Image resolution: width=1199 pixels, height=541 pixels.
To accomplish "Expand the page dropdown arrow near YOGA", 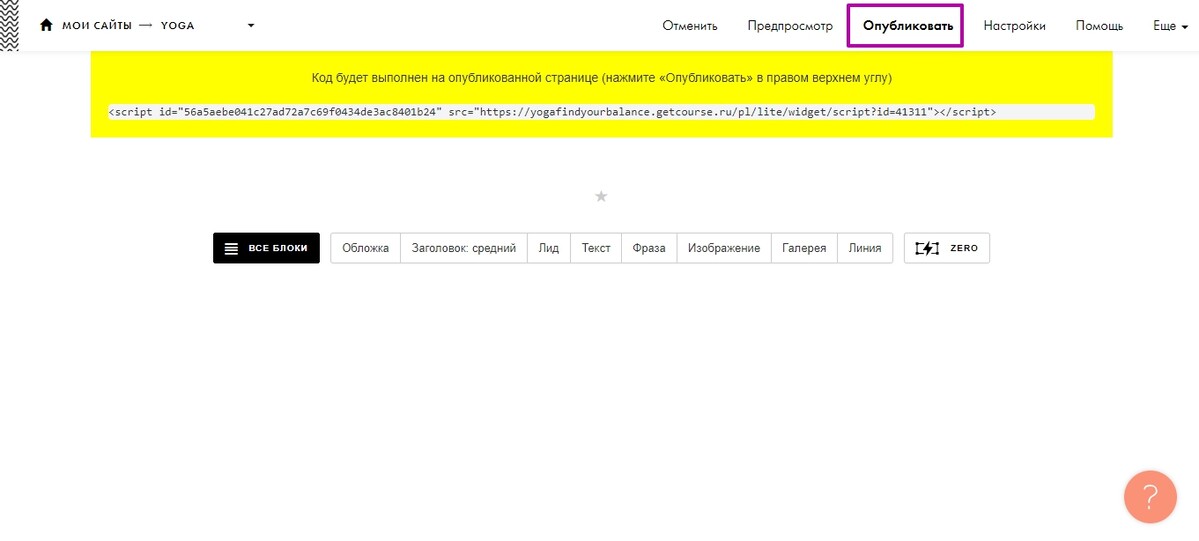I will (x=250, y=25).
